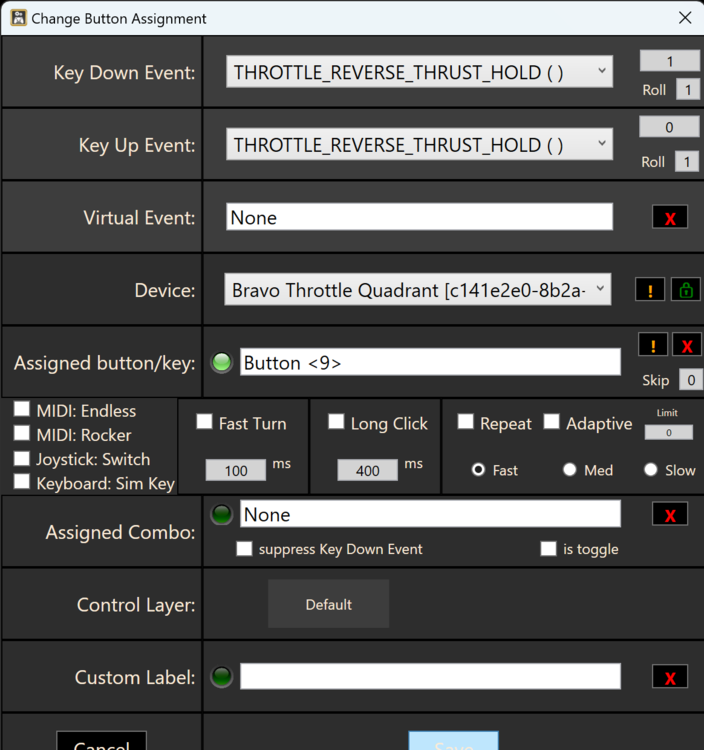Clear the assigned button with red X
The width and height of the screenshot is (704, 750).
[x=686, y=345]
